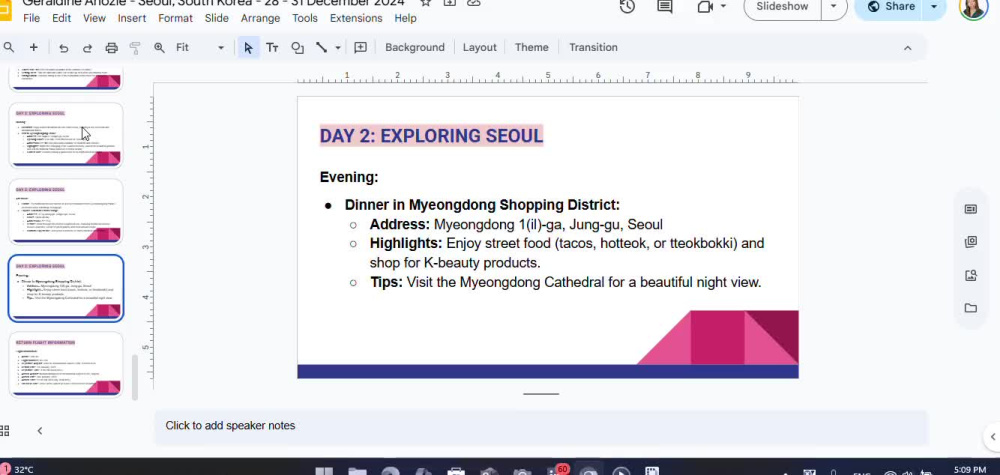Screen dimensions: 1000x475
Task: Start the Slideshow
Action: [782, 6]
